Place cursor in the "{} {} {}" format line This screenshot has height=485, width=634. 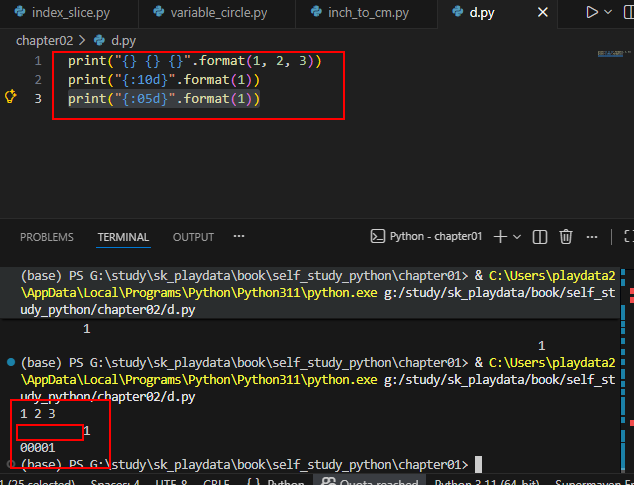pyautogui.click(x=194, y=61)
